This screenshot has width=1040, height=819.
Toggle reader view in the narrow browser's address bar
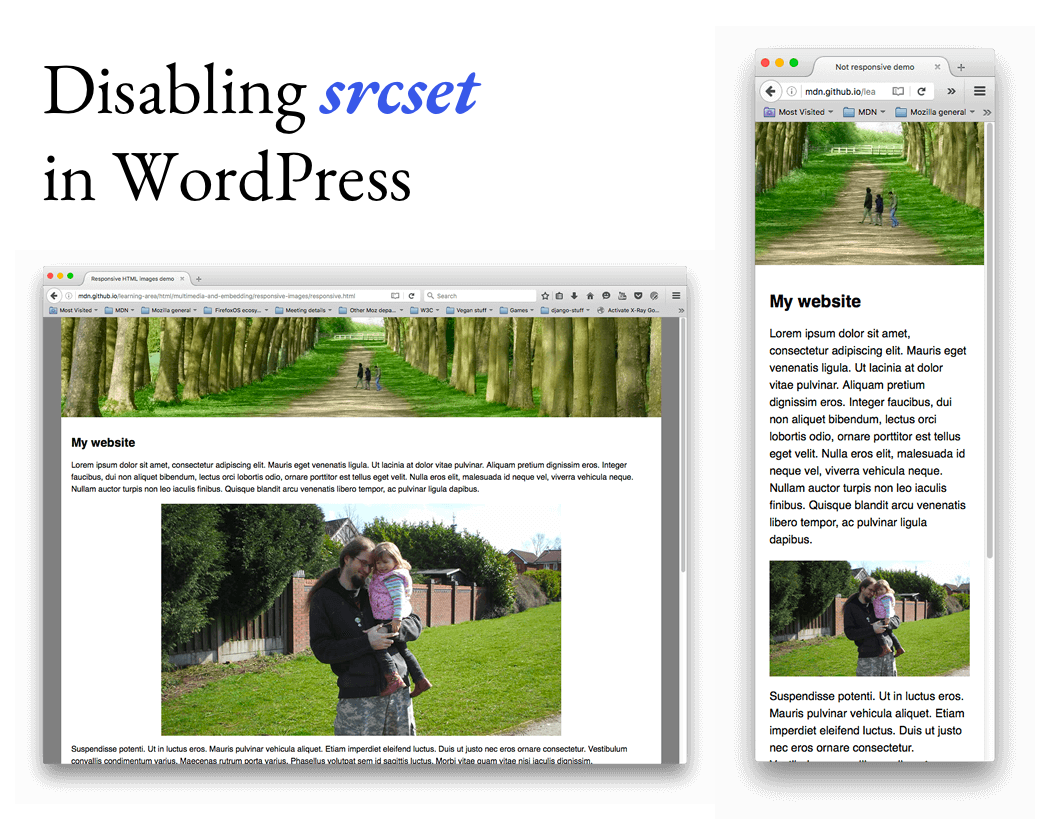tap(898, 91)
